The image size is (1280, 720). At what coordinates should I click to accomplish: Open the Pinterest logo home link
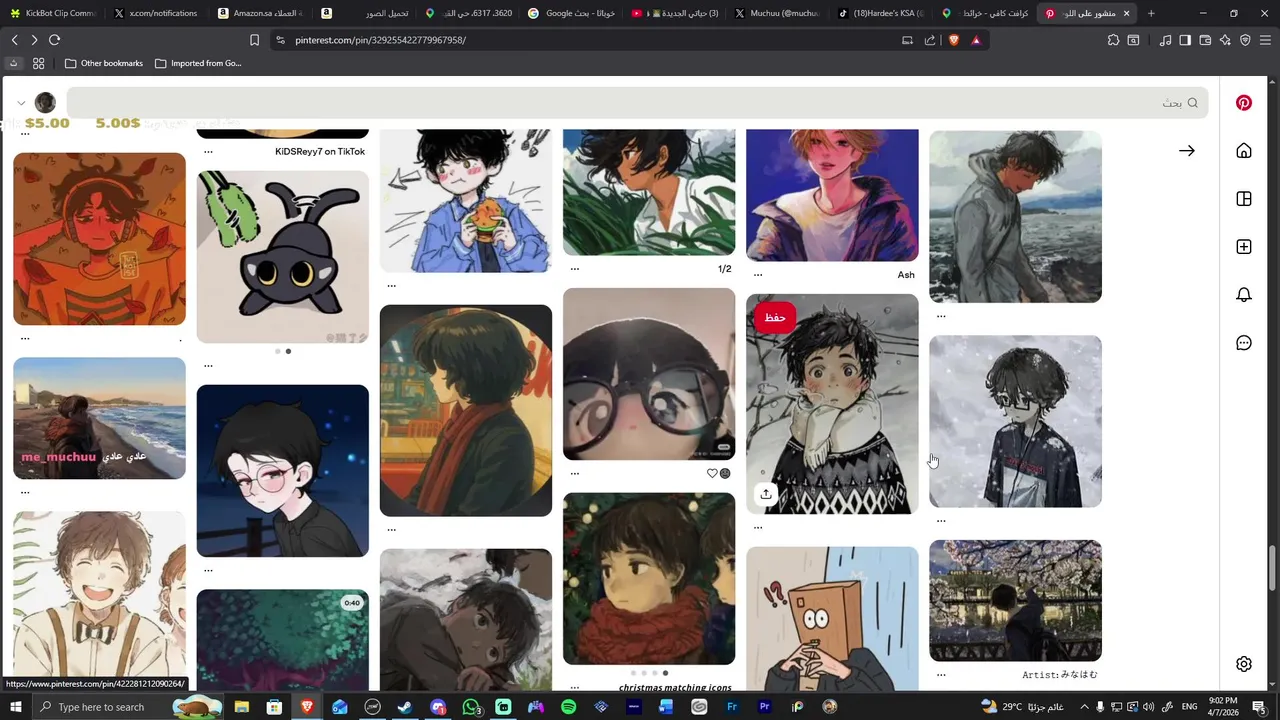click(1244, 103)
